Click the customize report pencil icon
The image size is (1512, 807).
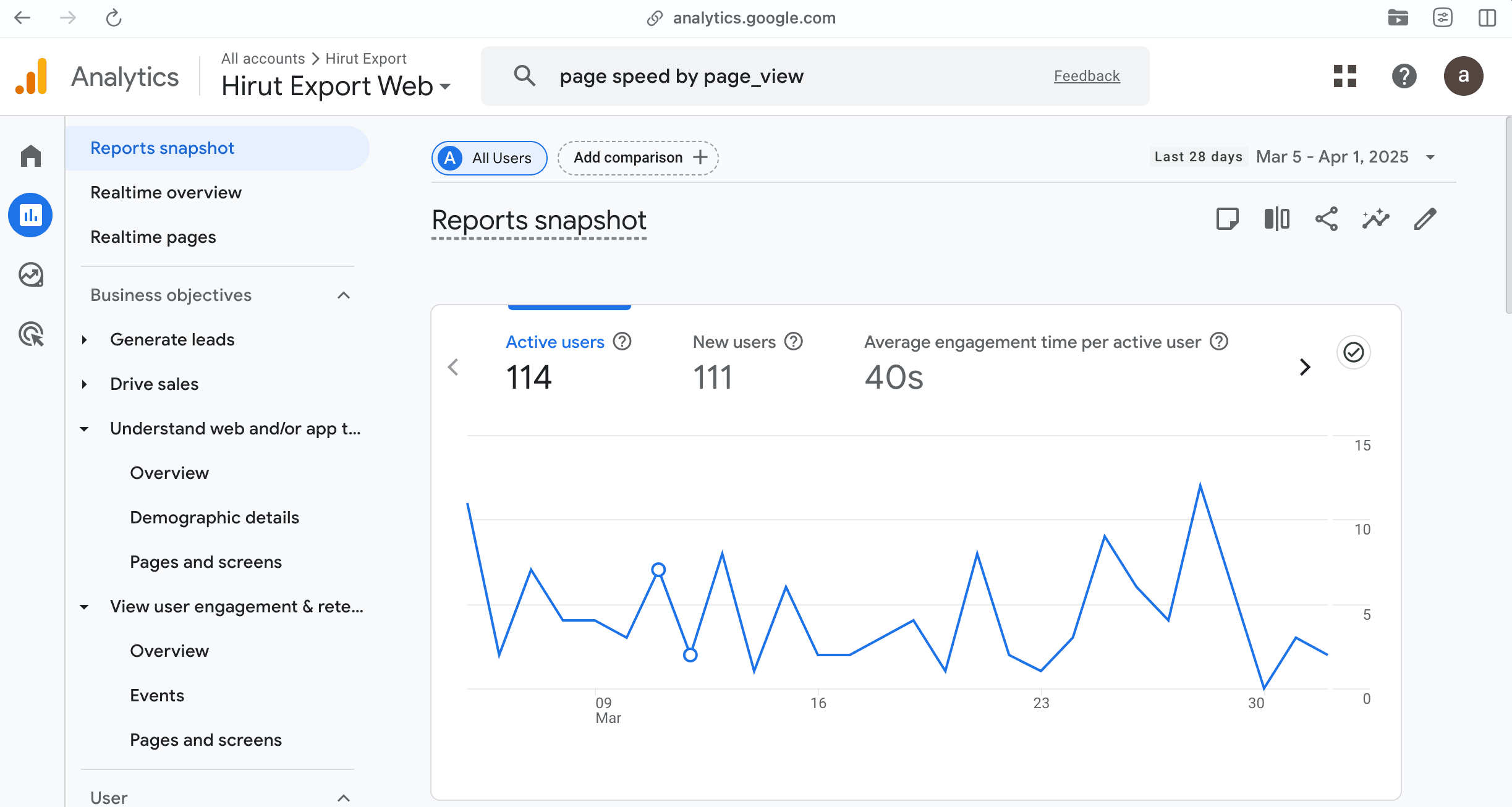(x=1425, y=219)
